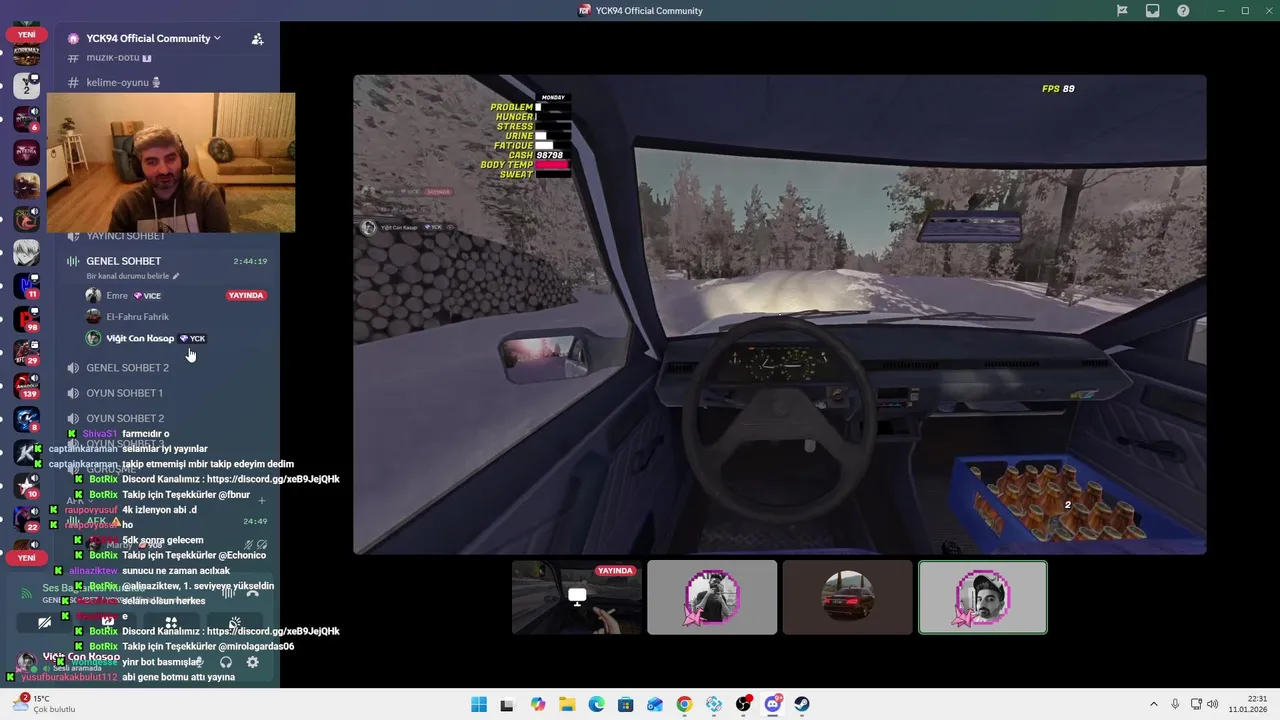Click the invite people icon beside server name

[x=257, y=39]
